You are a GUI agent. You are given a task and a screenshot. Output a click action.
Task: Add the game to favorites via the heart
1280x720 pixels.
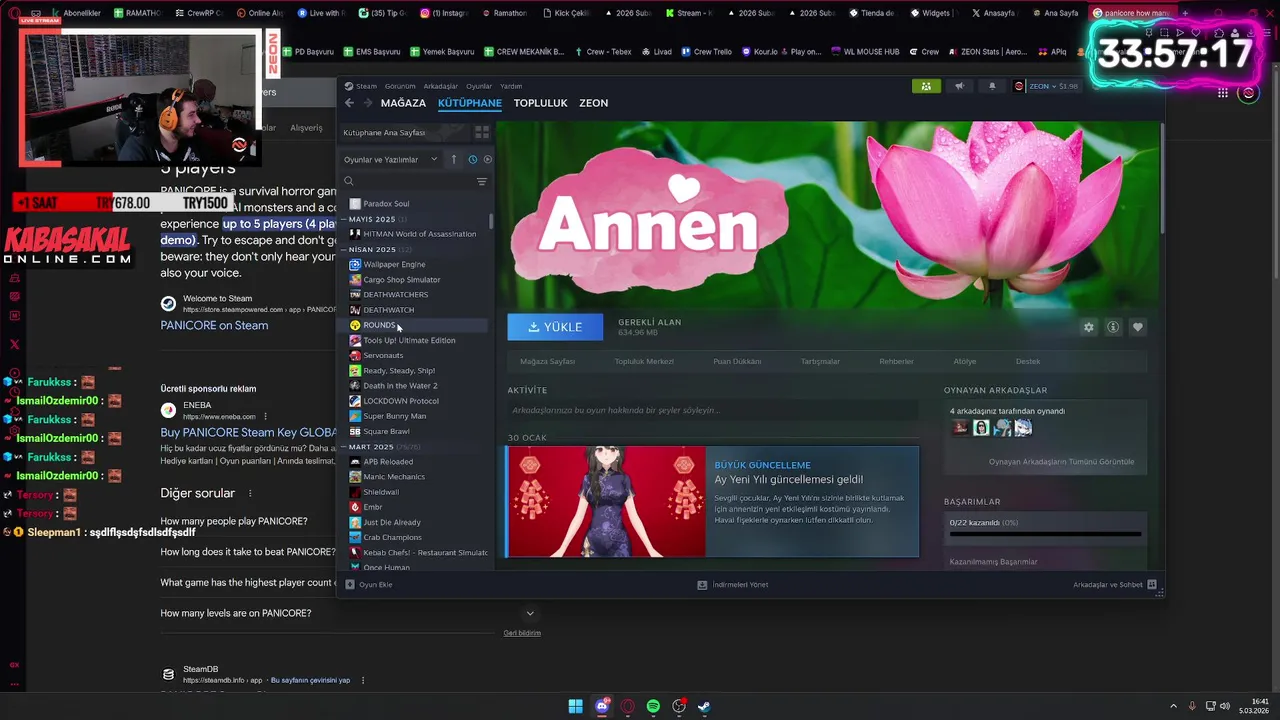pyautogui.click(x=1137, y=327)
